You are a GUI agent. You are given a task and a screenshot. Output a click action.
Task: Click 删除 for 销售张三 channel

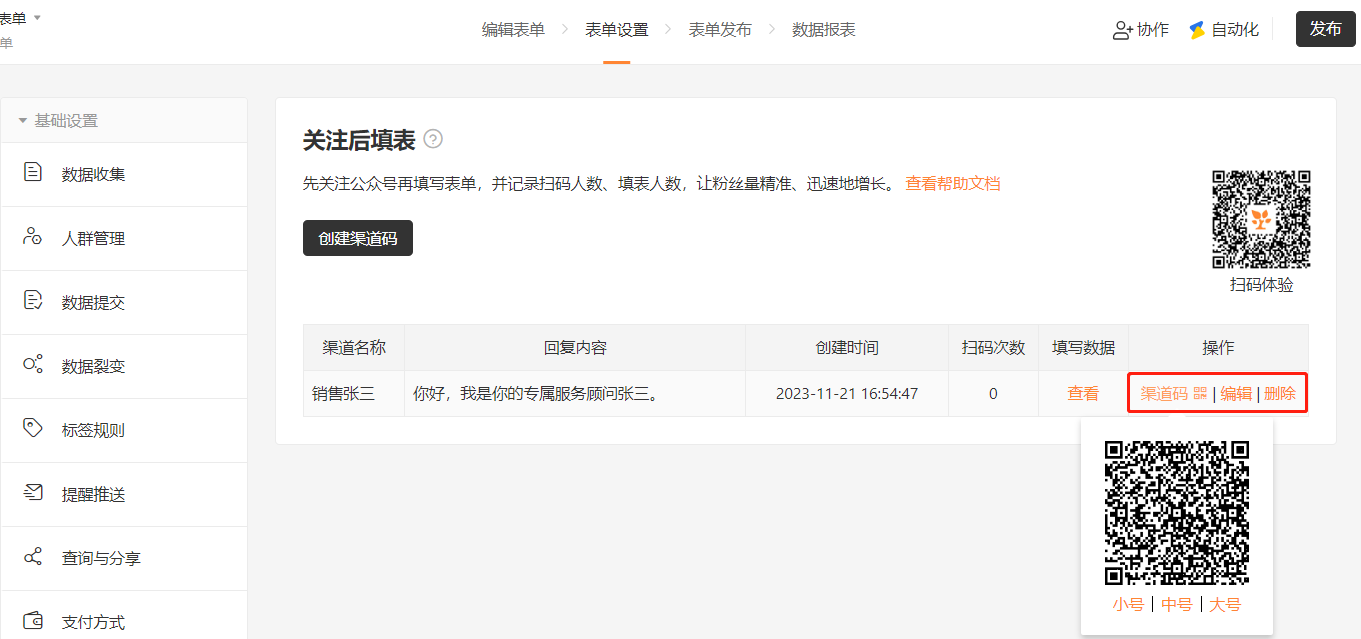click(x=1280, y=394)
